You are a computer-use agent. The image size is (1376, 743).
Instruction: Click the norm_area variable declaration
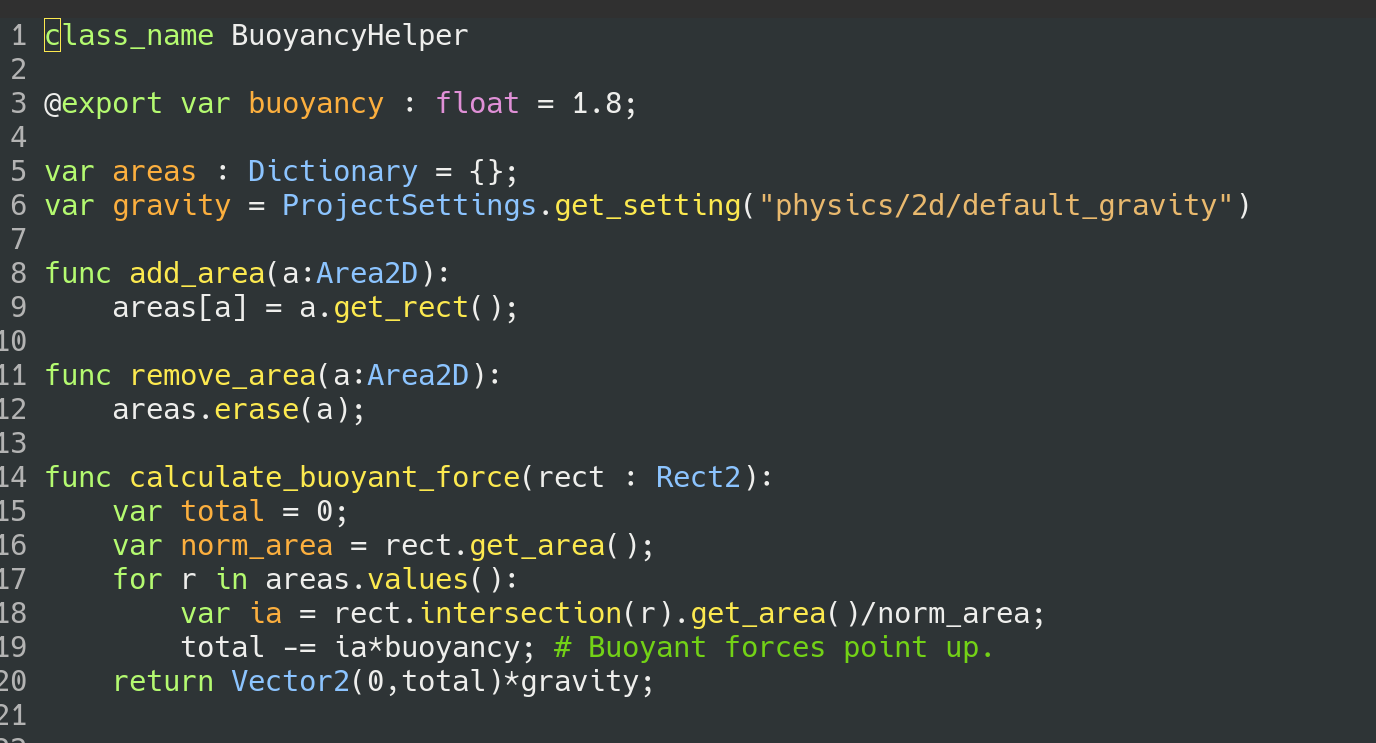[256, 546]
